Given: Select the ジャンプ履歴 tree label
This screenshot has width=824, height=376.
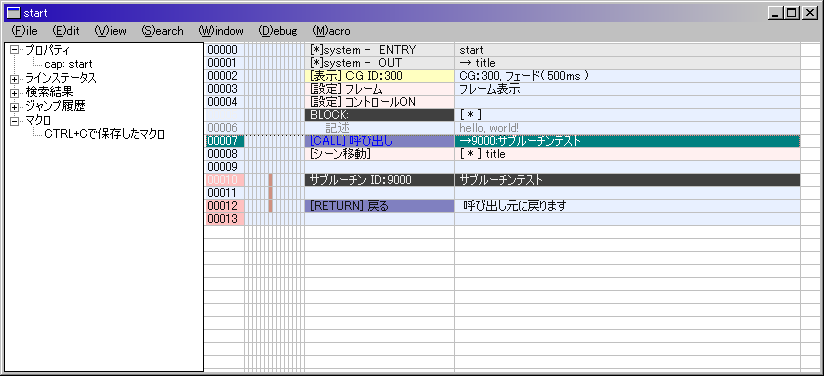Looking at the screenshot, I should tap(55, 107).
